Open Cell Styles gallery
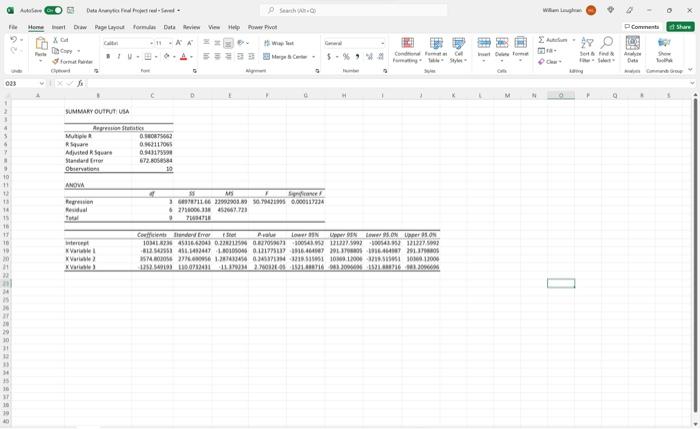The image size is (700, 429). point(458,50)
